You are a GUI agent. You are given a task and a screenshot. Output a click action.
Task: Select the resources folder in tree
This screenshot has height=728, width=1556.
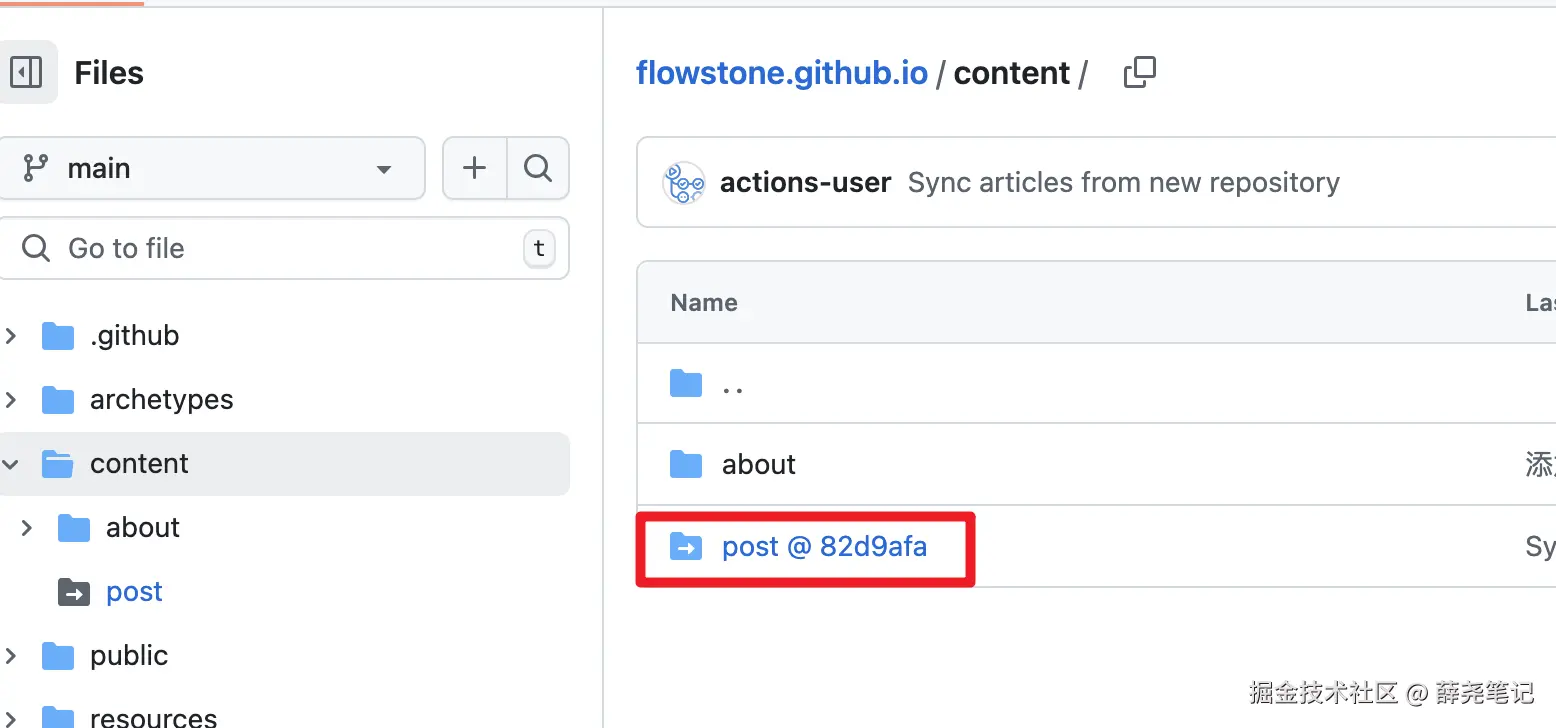point(153,716)
